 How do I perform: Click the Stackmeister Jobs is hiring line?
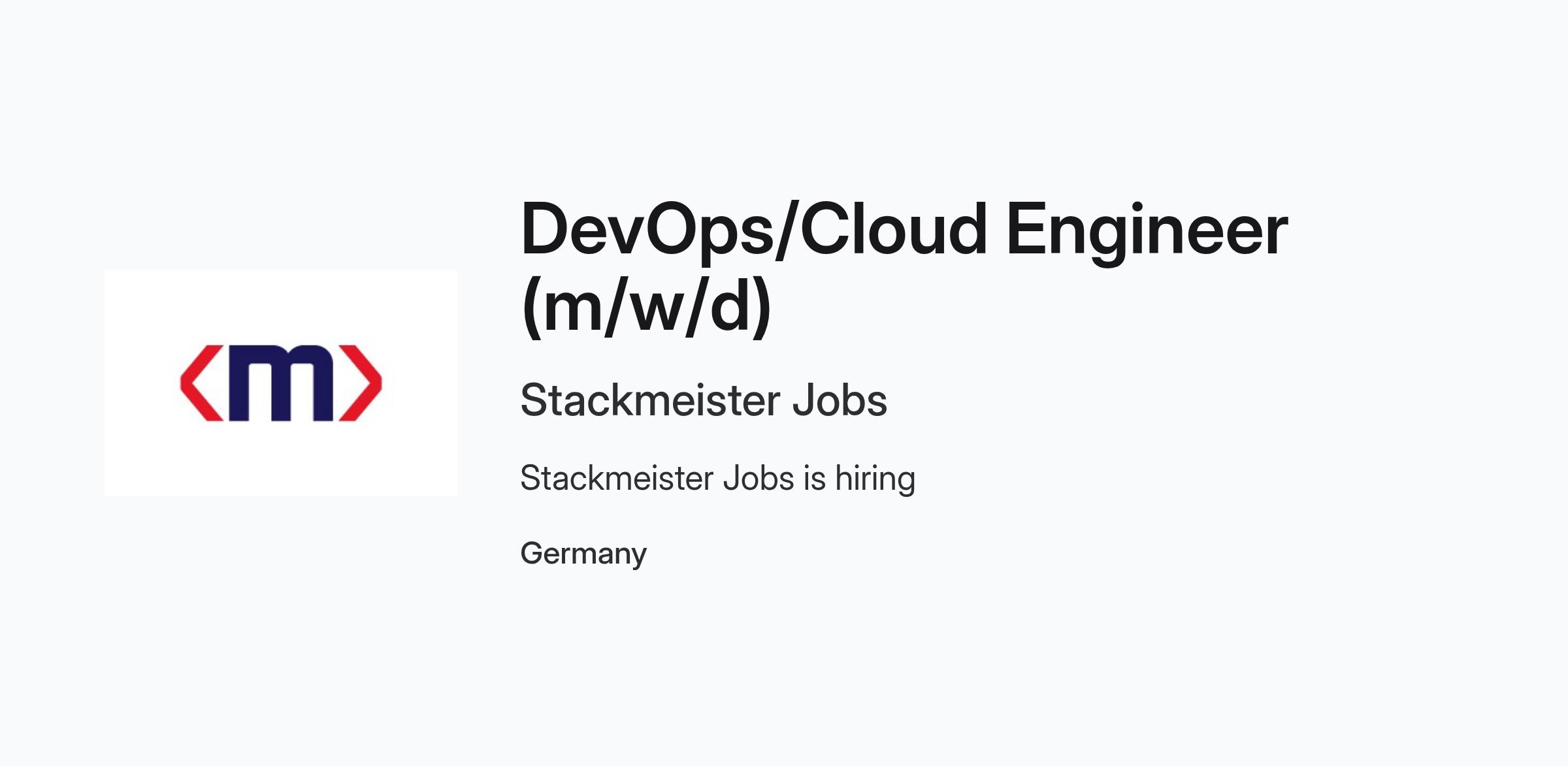click(717, 478)
